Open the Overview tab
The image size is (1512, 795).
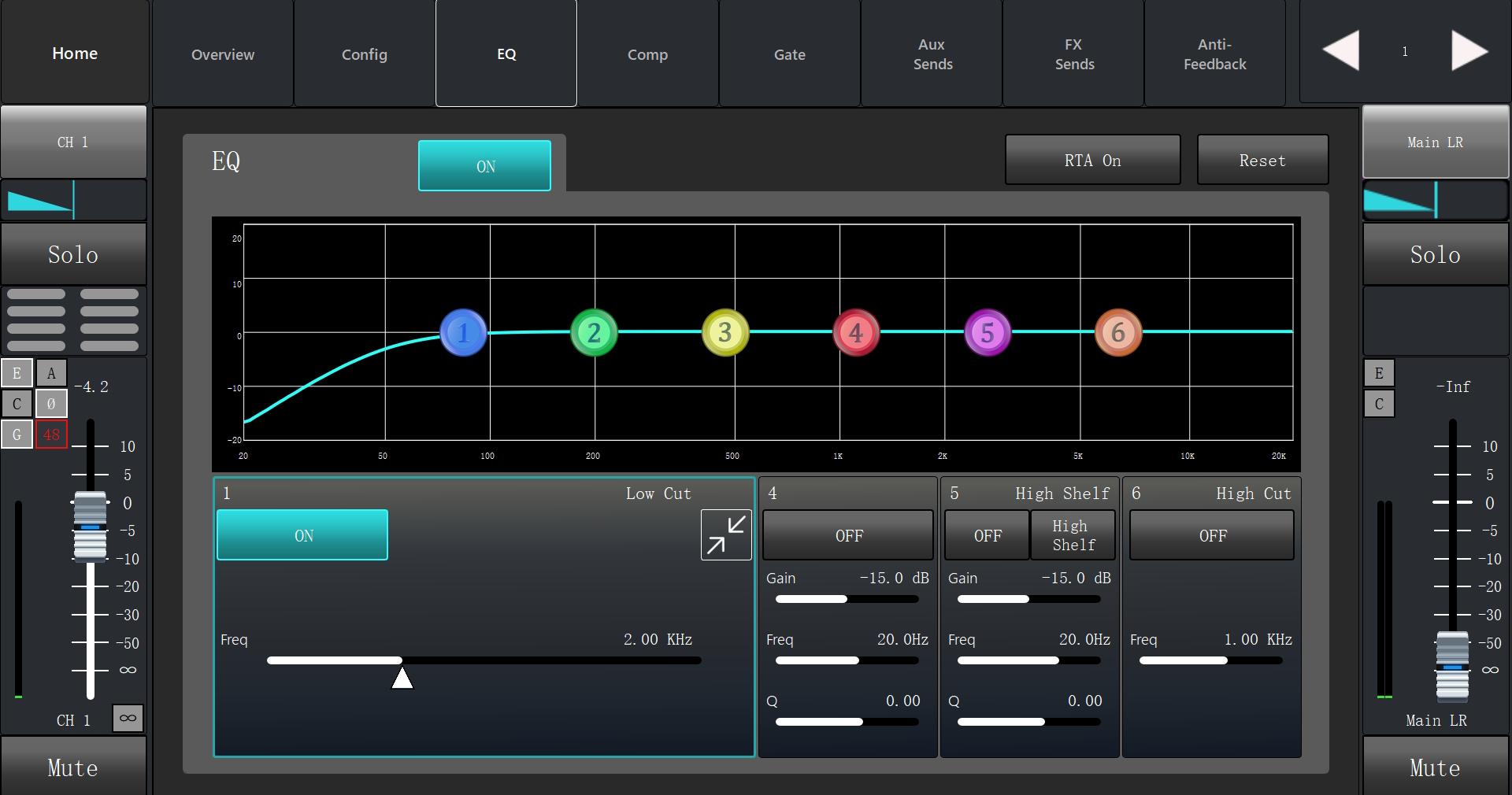pyautogui.click(x=223, y=54)
